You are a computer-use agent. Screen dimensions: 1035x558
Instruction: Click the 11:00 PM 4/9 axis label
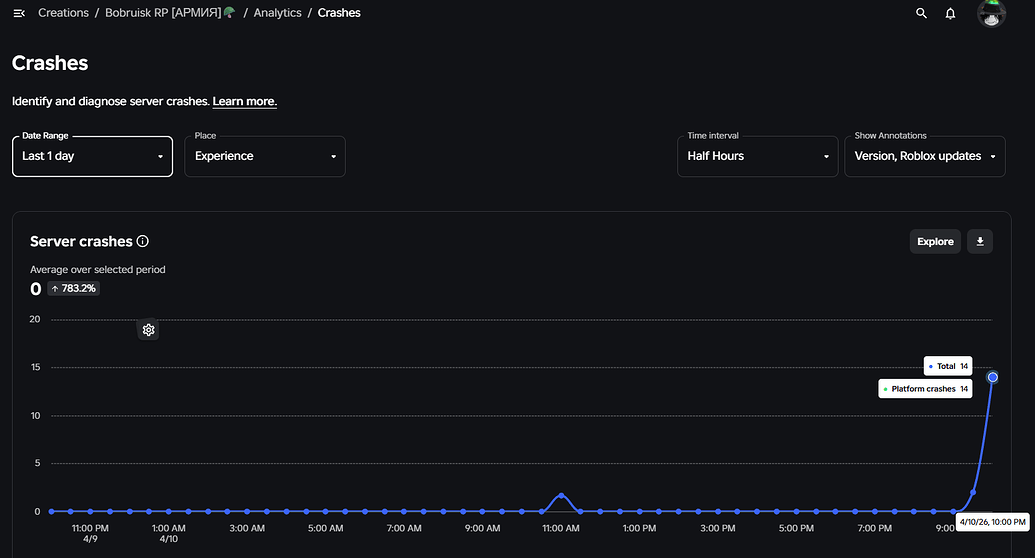(90, 534)
